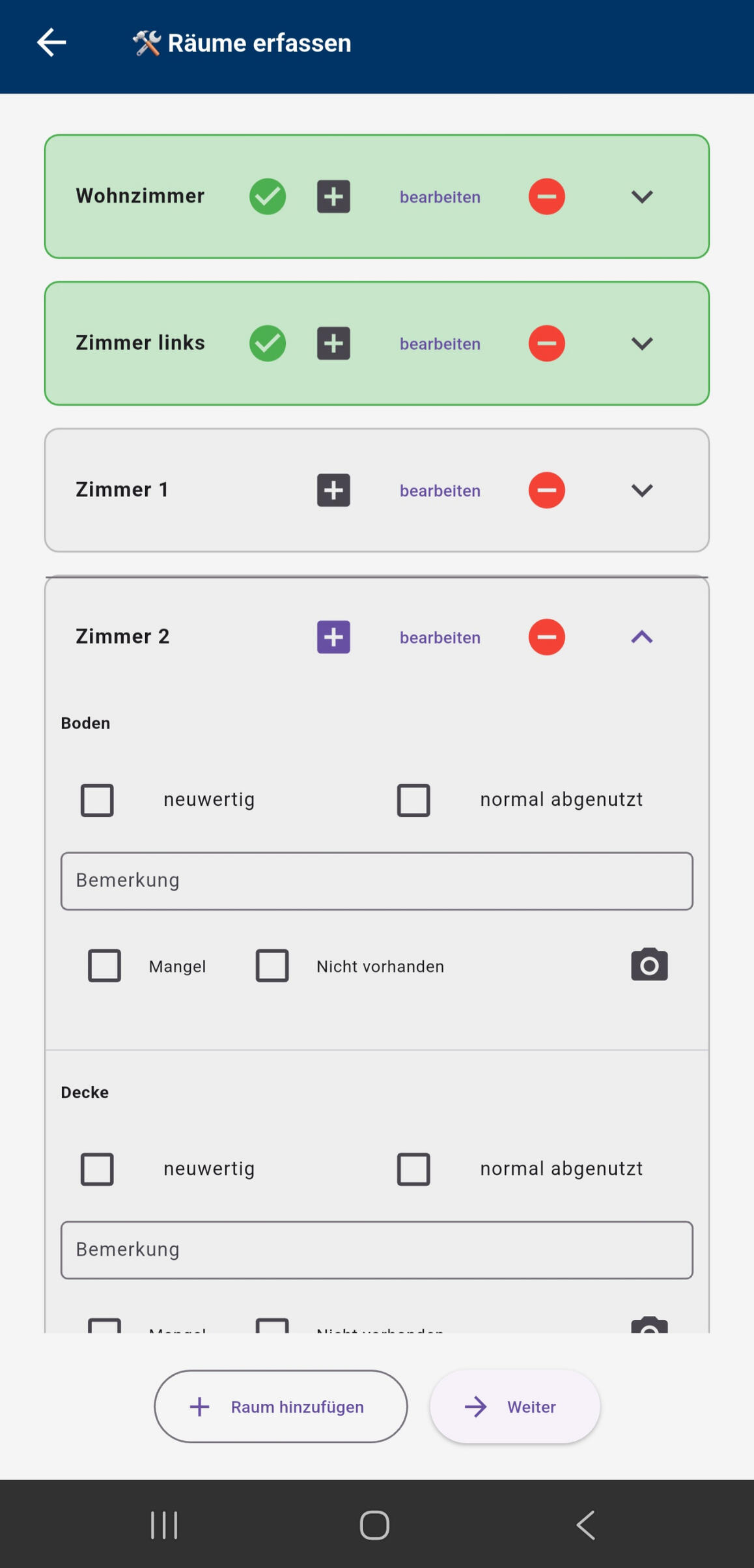Check neuwertig under Boden
Image resolution: width=754 pixels, height=1568 pixels.
pos(97,800)
